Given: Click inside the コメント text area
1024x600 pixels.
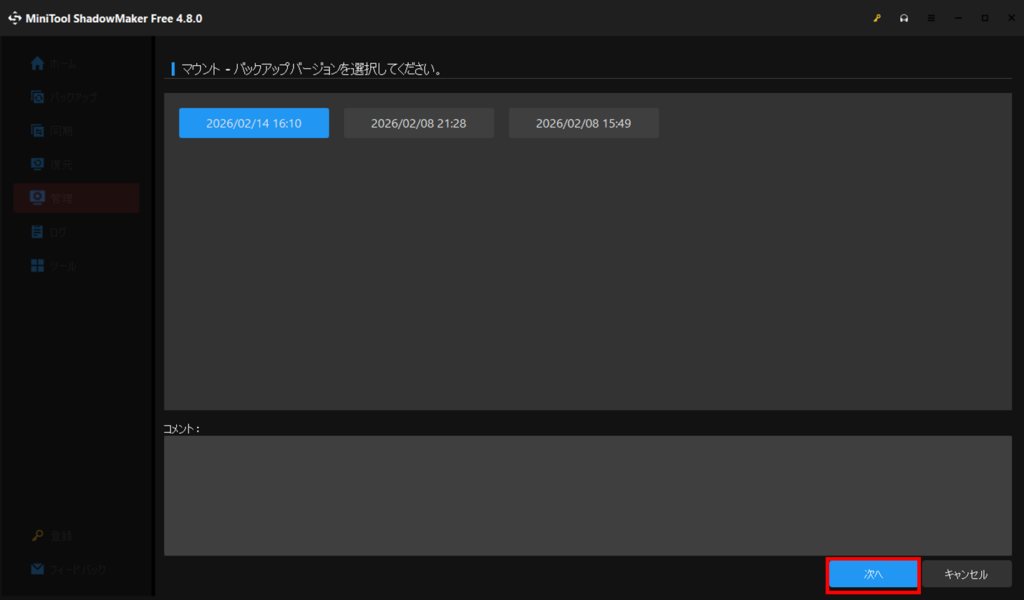Looking at the screenshot, I should coord(587,495).
